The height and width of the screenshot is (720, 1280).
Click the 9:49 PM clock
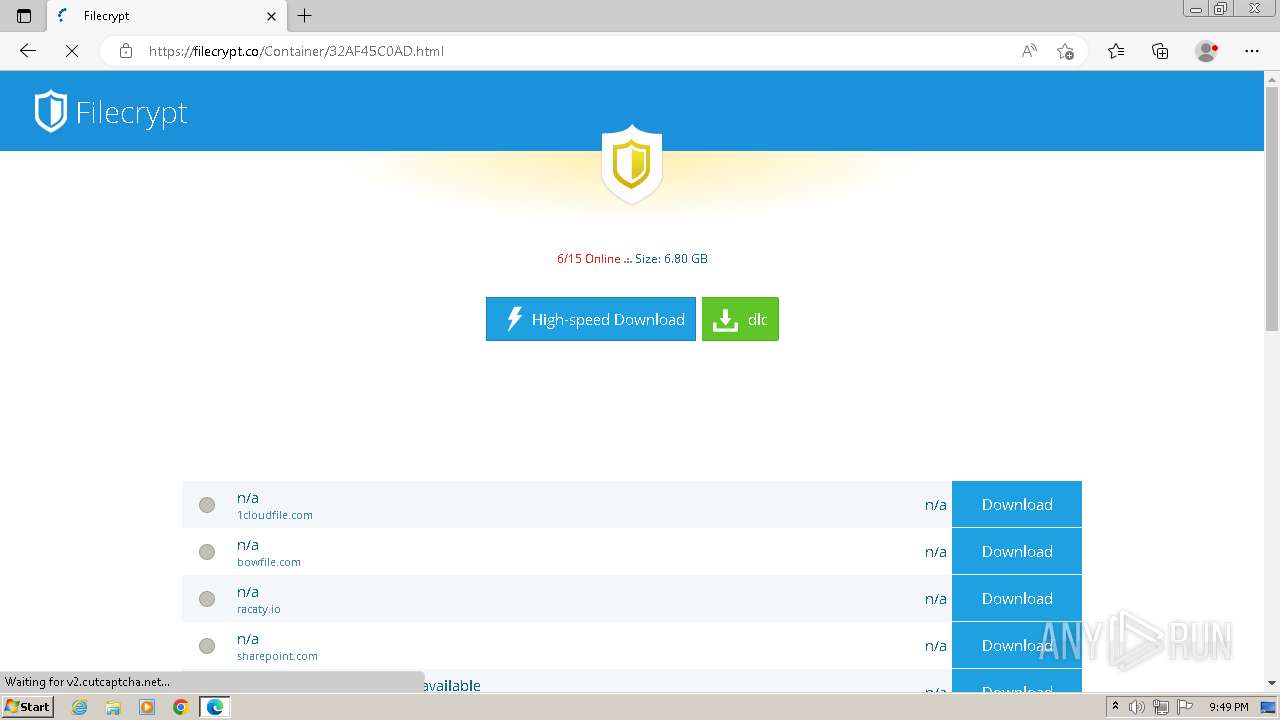point(1228,707)
